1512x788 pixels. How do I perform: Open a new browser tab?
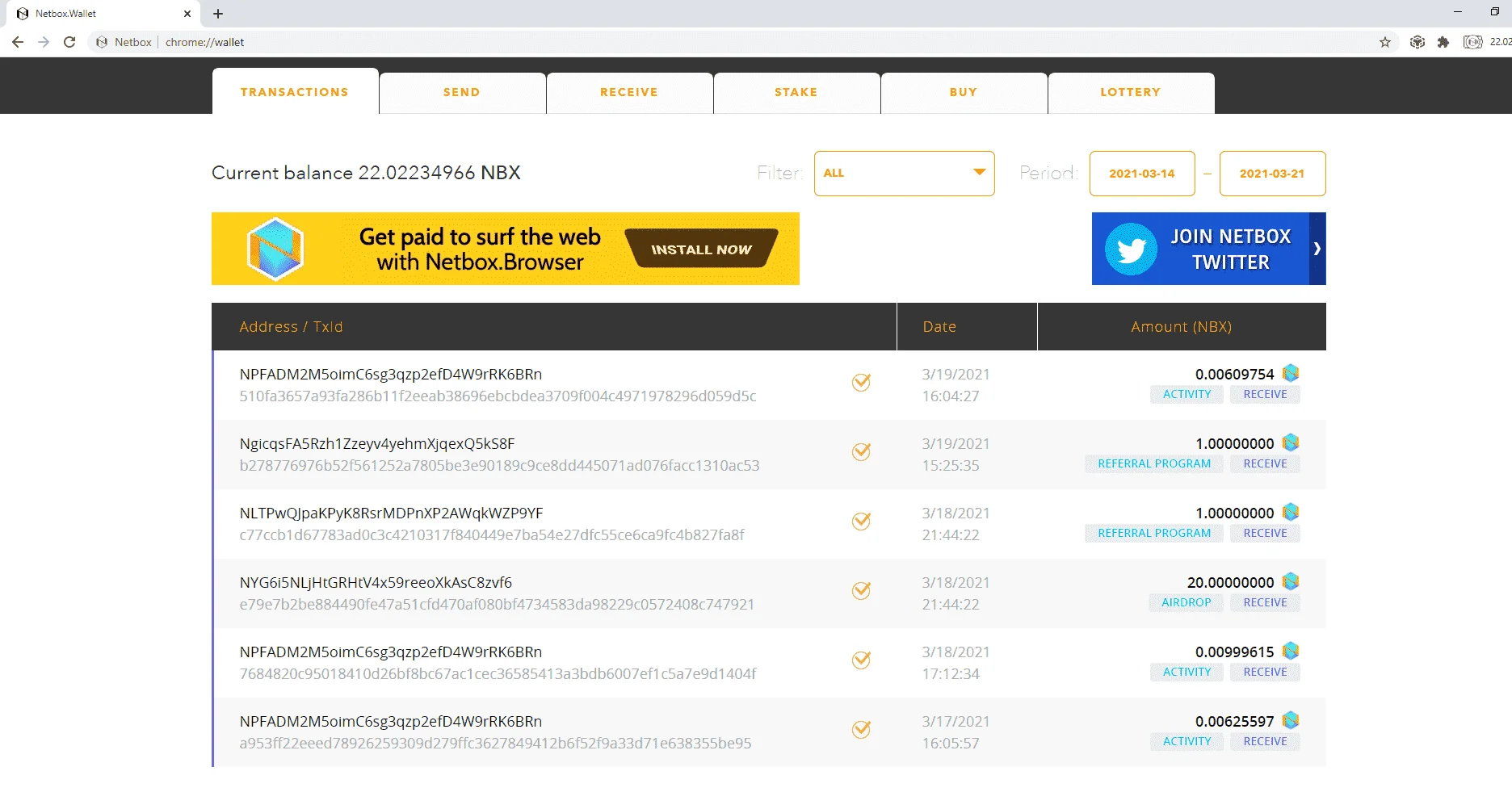[218, 14]
